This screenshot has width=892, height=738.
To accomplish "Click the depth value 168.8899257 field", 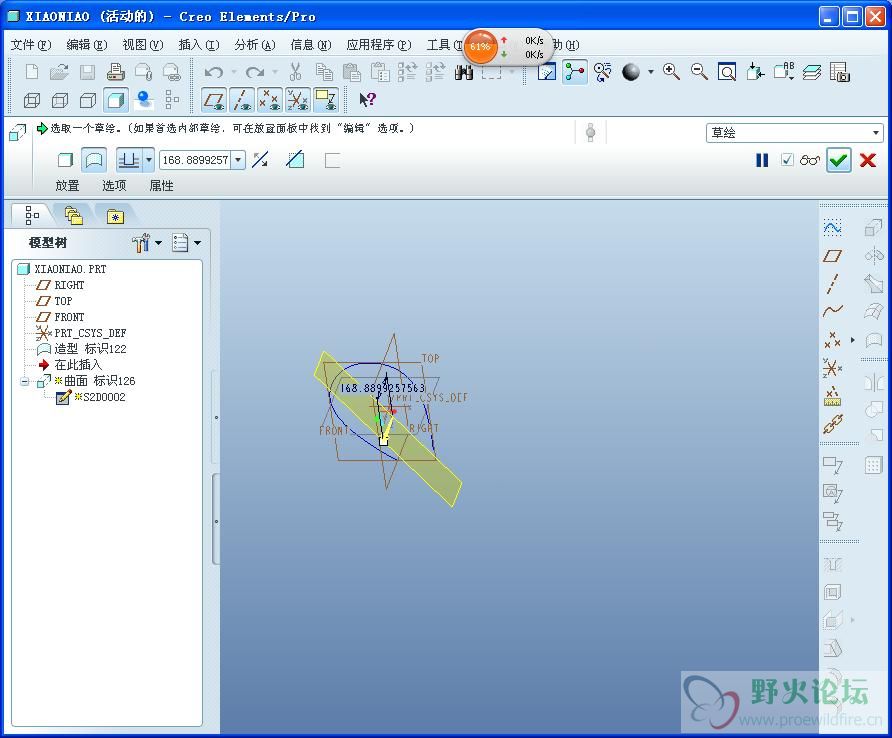I will (x=196, y=160).
